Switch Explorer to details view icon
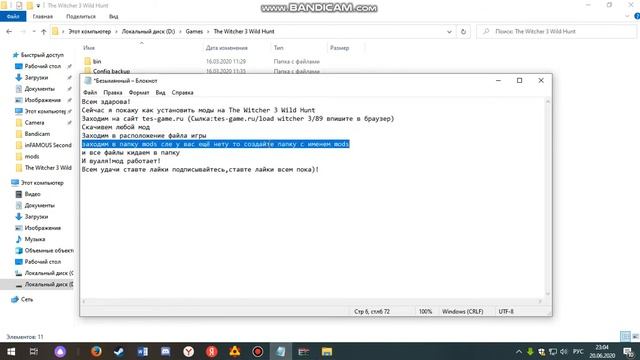Screen dimensions: 640x360 click(625, 336)
